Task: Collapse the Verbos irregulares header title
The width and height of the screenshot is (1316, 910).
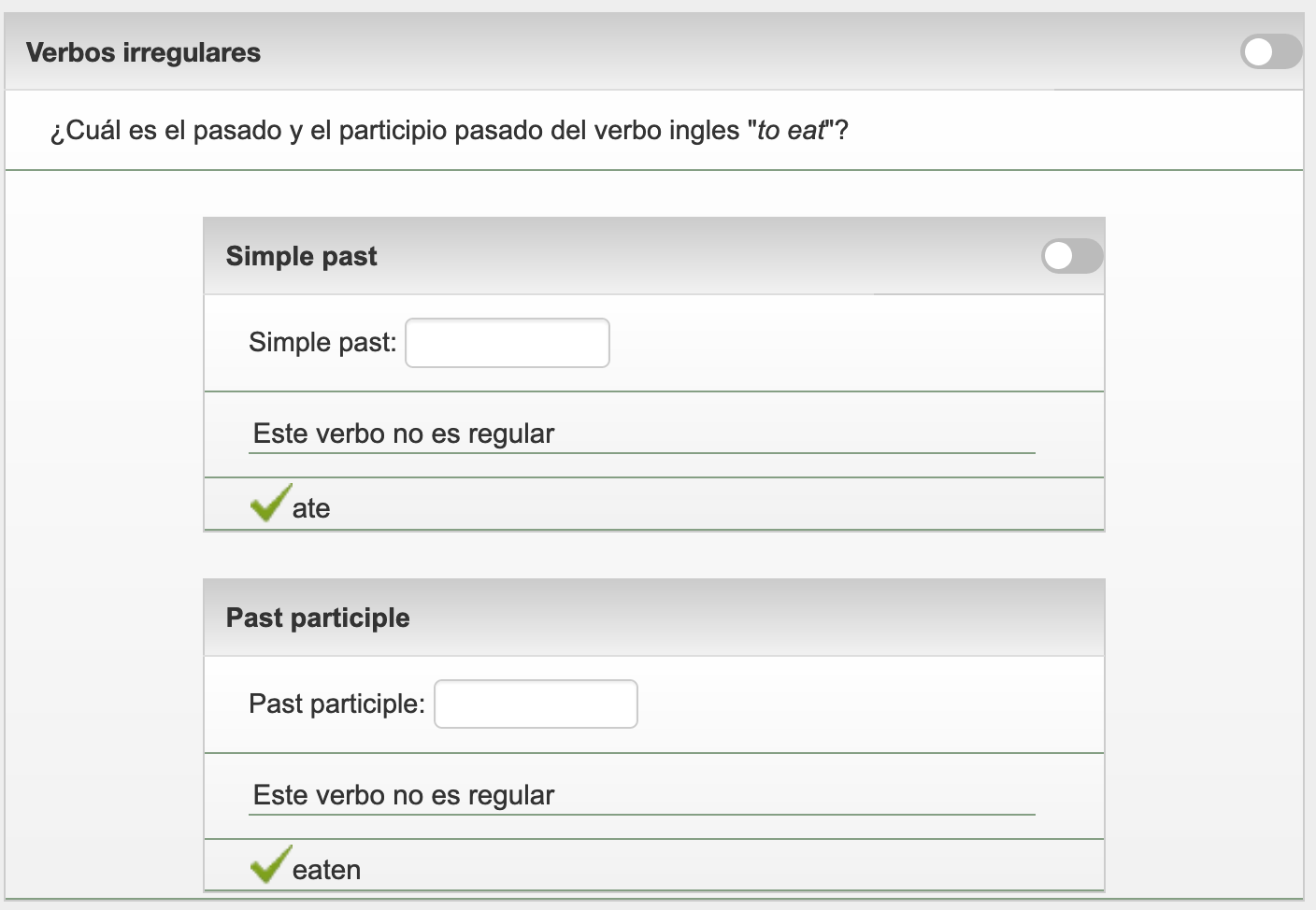Action: point(143,52)
